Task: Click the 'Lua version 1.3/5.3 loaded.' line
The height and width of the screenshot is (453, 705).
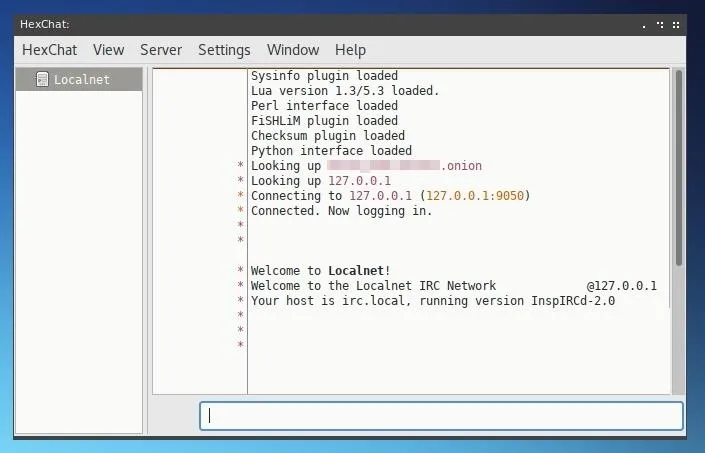Action: [x=345, y=91]
